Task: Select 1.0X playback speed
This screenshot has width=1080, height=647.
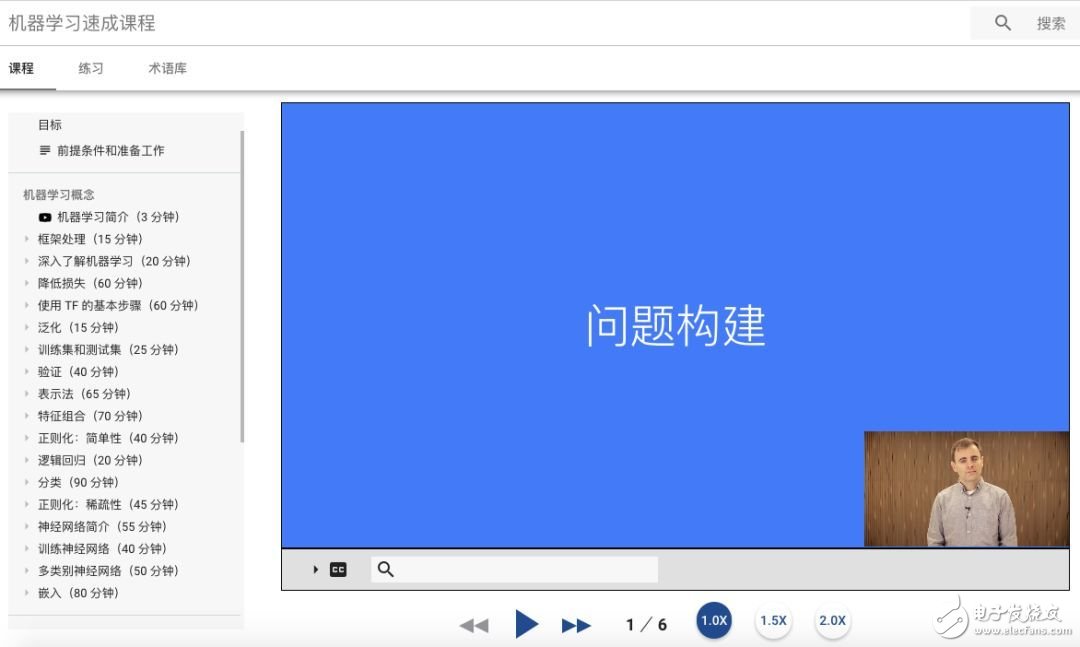Action: pos(714,621)
